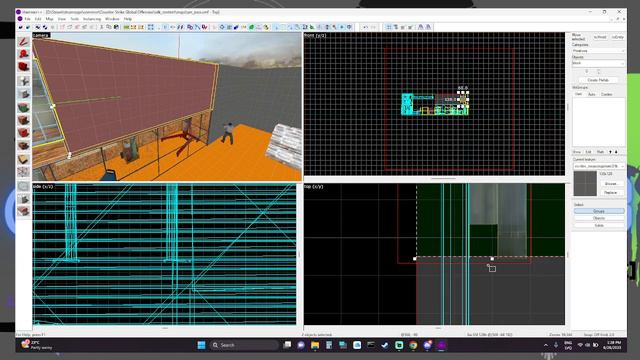The image size is (640, 360).
Task: Set selection mode to Solids
Action: (599, 225)
